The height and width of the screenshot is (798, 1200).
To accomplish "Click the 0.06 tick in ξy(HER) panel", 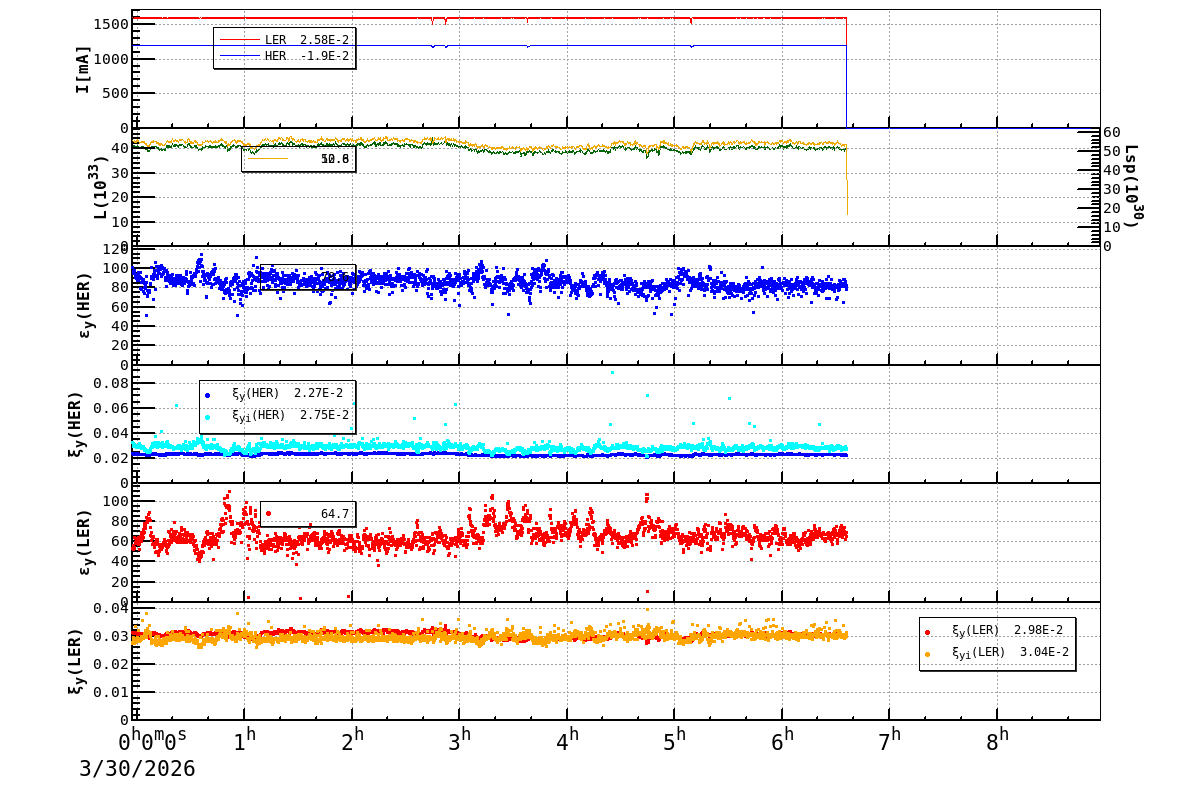I will tap(110, 408).
